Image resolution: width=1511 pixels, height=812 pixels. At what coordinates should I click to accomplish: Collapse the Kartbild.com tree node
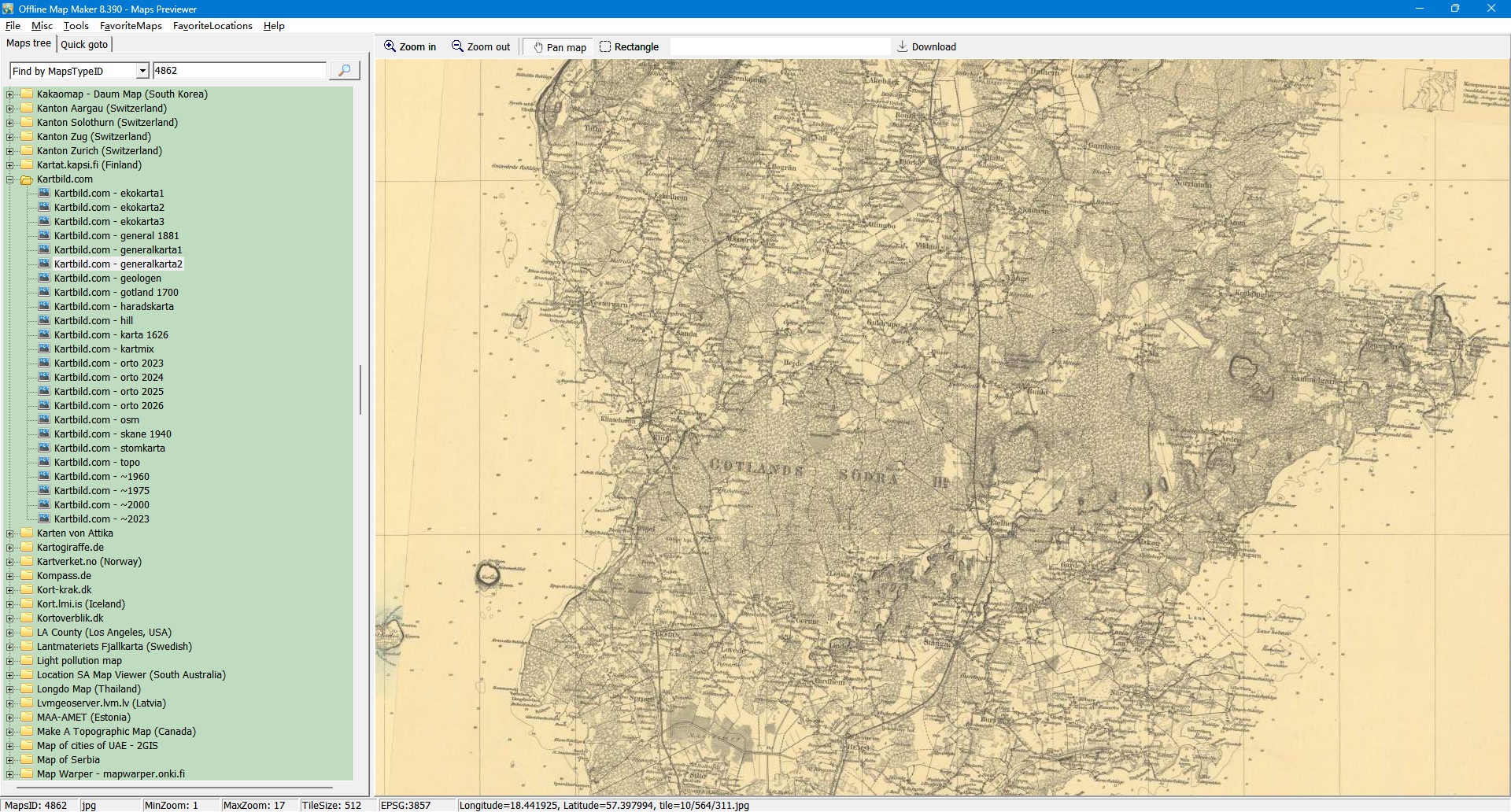coord(10,179)
